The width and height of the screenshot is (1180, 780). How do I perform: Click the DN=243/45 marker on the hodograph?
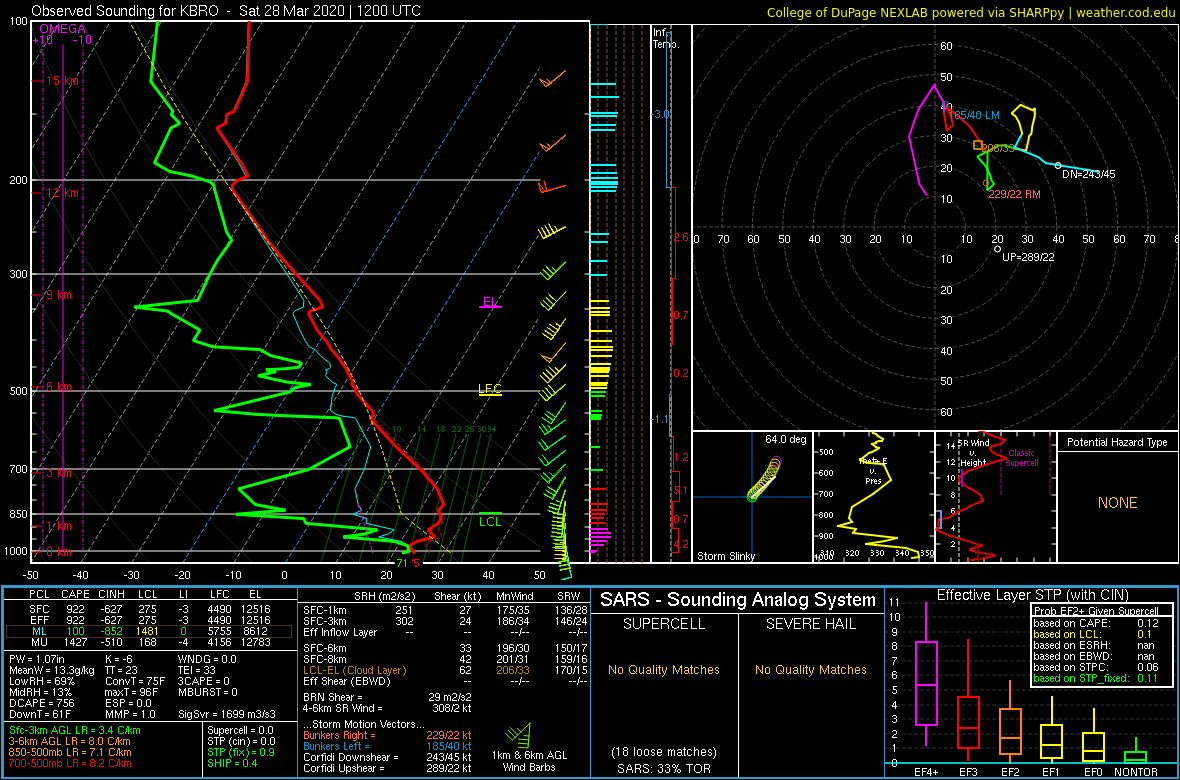[1057, 165]
